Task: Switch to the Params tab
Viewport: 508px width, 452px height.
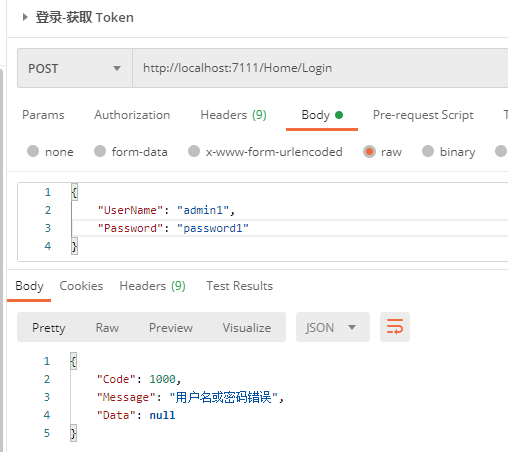Action: pyautogui.click(x=43, y=115)
